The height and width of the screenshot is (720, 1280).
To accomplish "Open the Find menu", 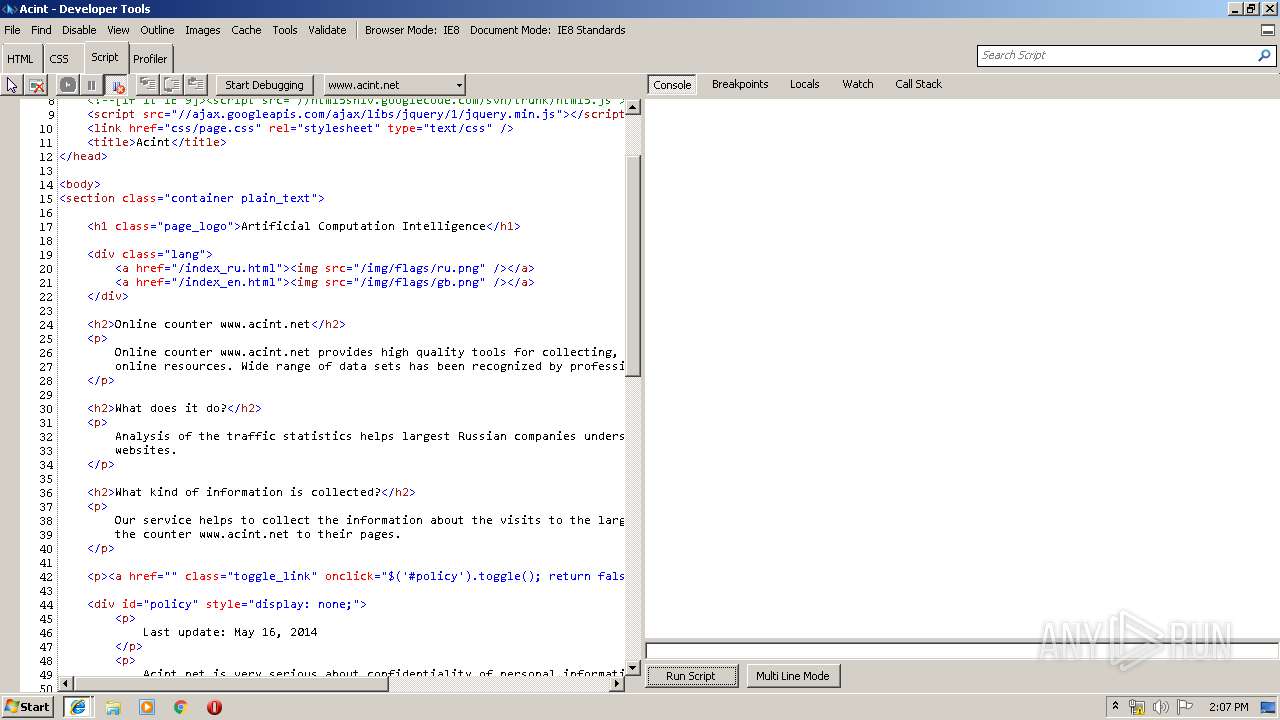I will 41,30.
